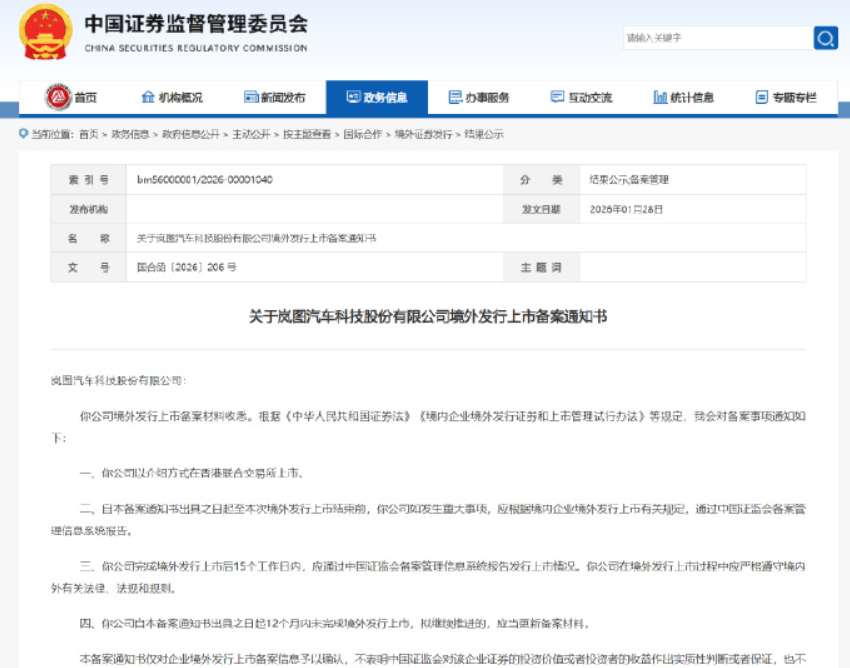Open the 首页 navigation tab
This screenshot has height=668, width=850.
(70, 98)
